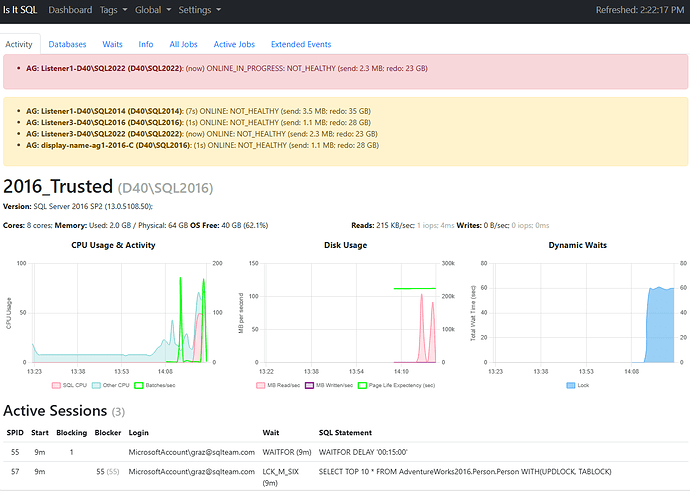Viewport: 690px width, 491px height.
Task: Open the Info tab
Action: [146, 44]
